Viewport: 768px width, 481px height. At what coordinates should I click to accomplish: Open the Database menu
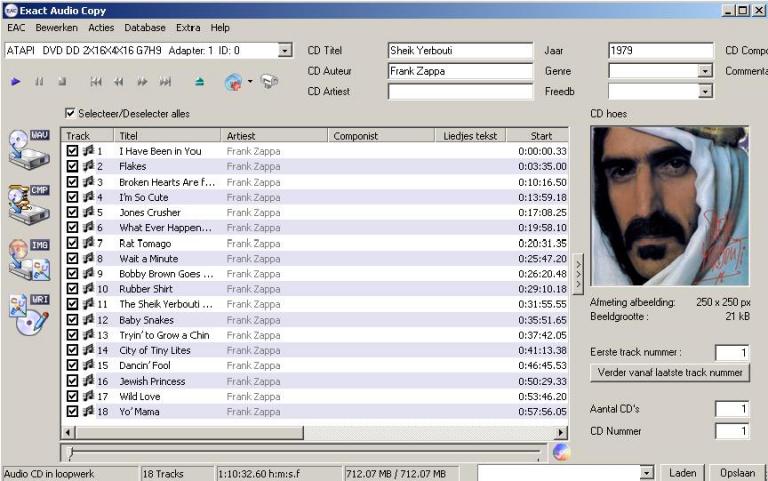point(145,28)
